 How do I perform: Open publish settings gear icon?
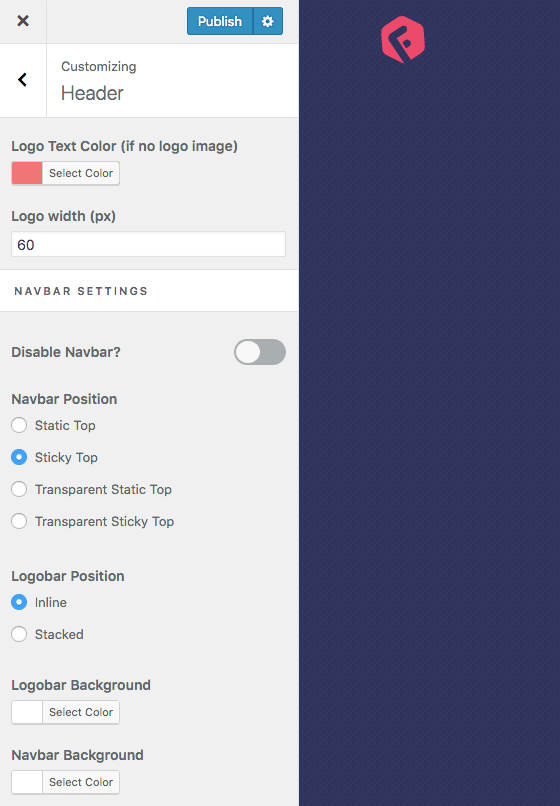point(268,21)
